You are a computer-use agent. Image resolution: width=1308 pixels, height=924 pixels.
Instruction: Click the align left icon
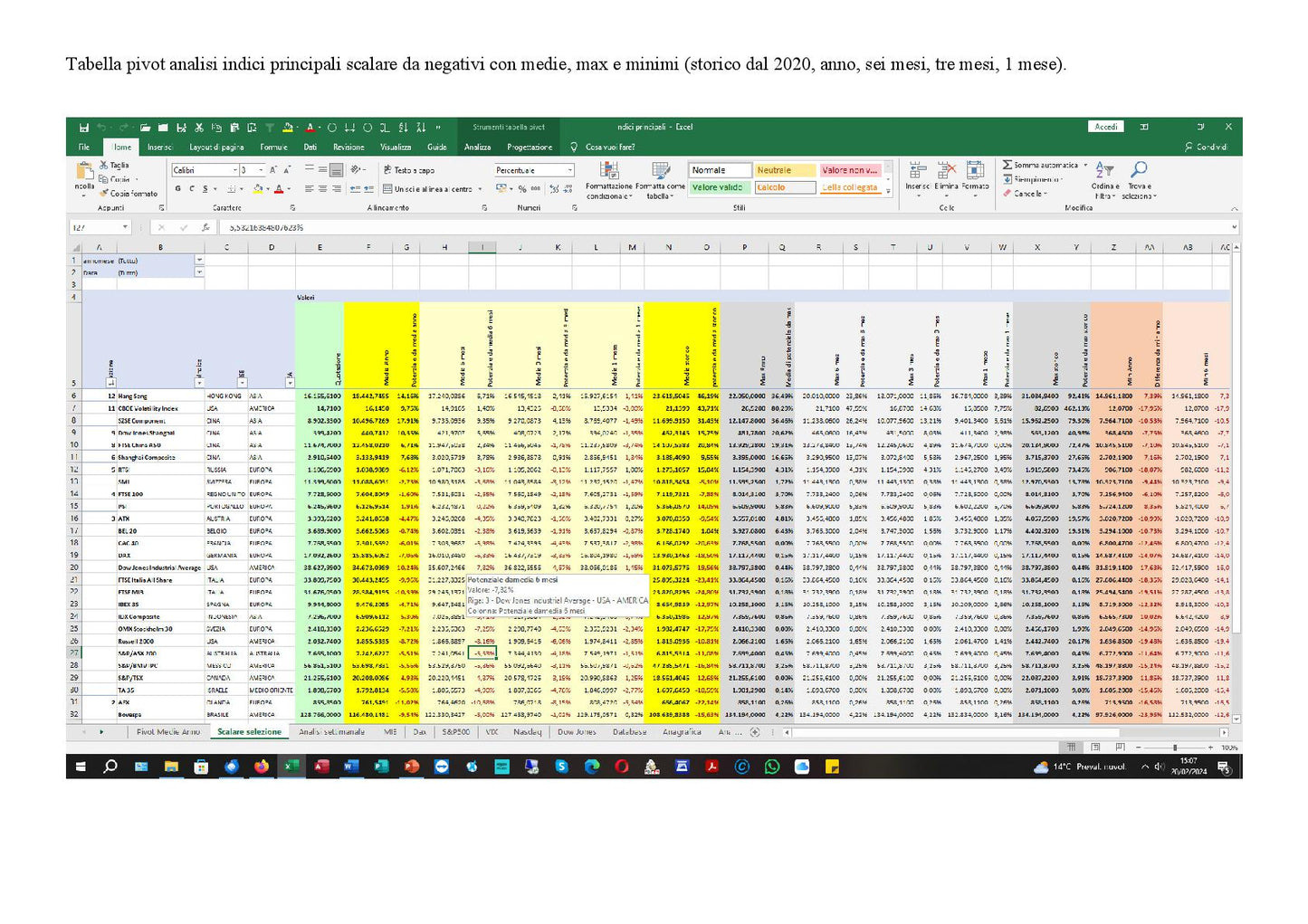(310, 189)
